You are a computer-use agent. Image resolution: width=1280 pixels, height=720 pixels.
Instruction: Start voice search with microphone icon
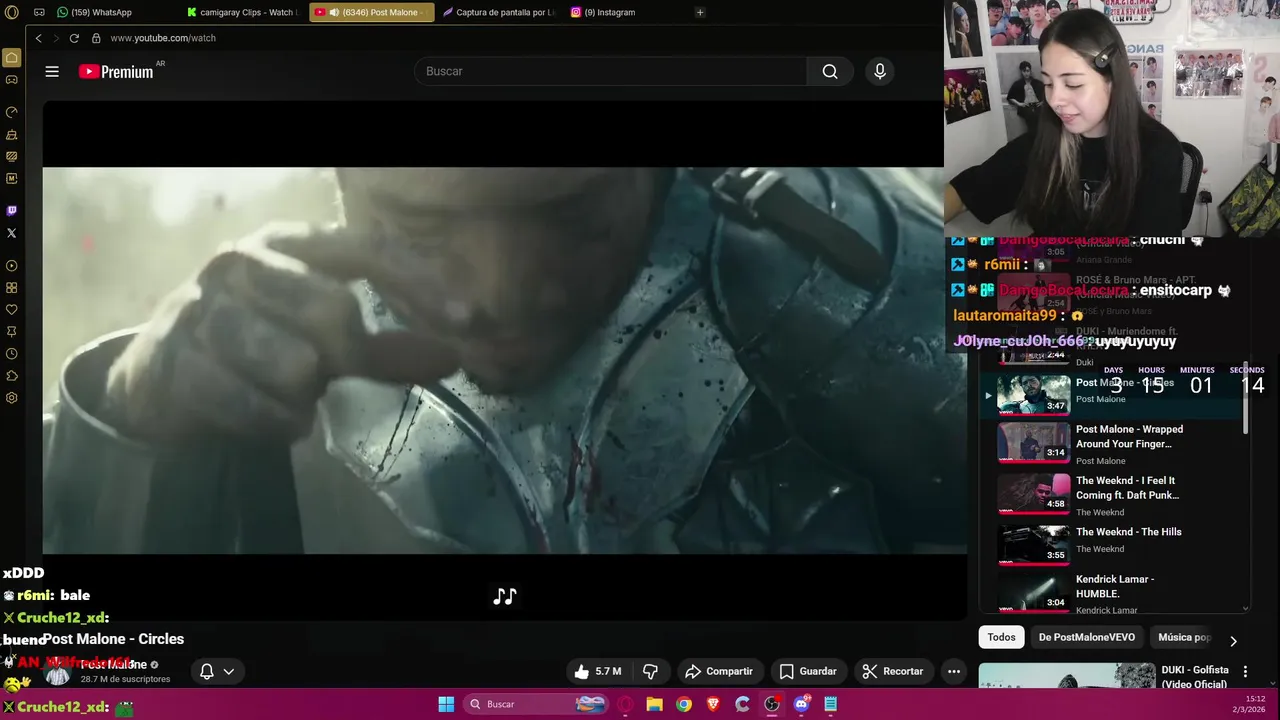(880, 71)
